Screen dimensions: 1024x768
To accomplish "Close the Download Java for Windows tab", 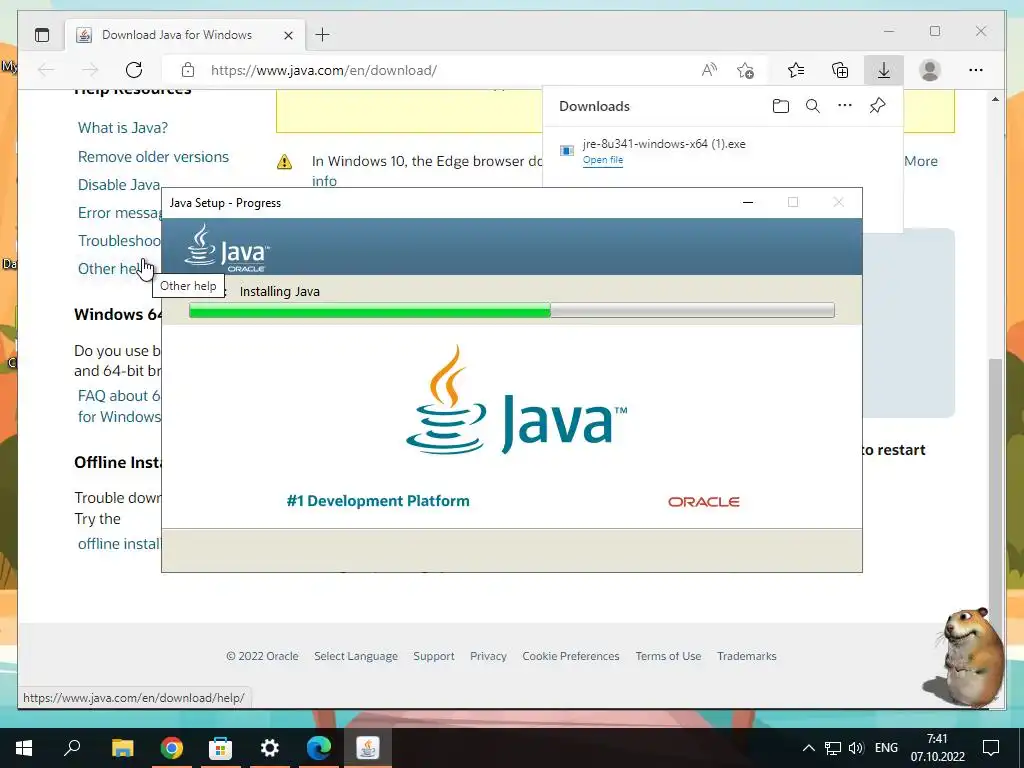I will tap(289, 35).
